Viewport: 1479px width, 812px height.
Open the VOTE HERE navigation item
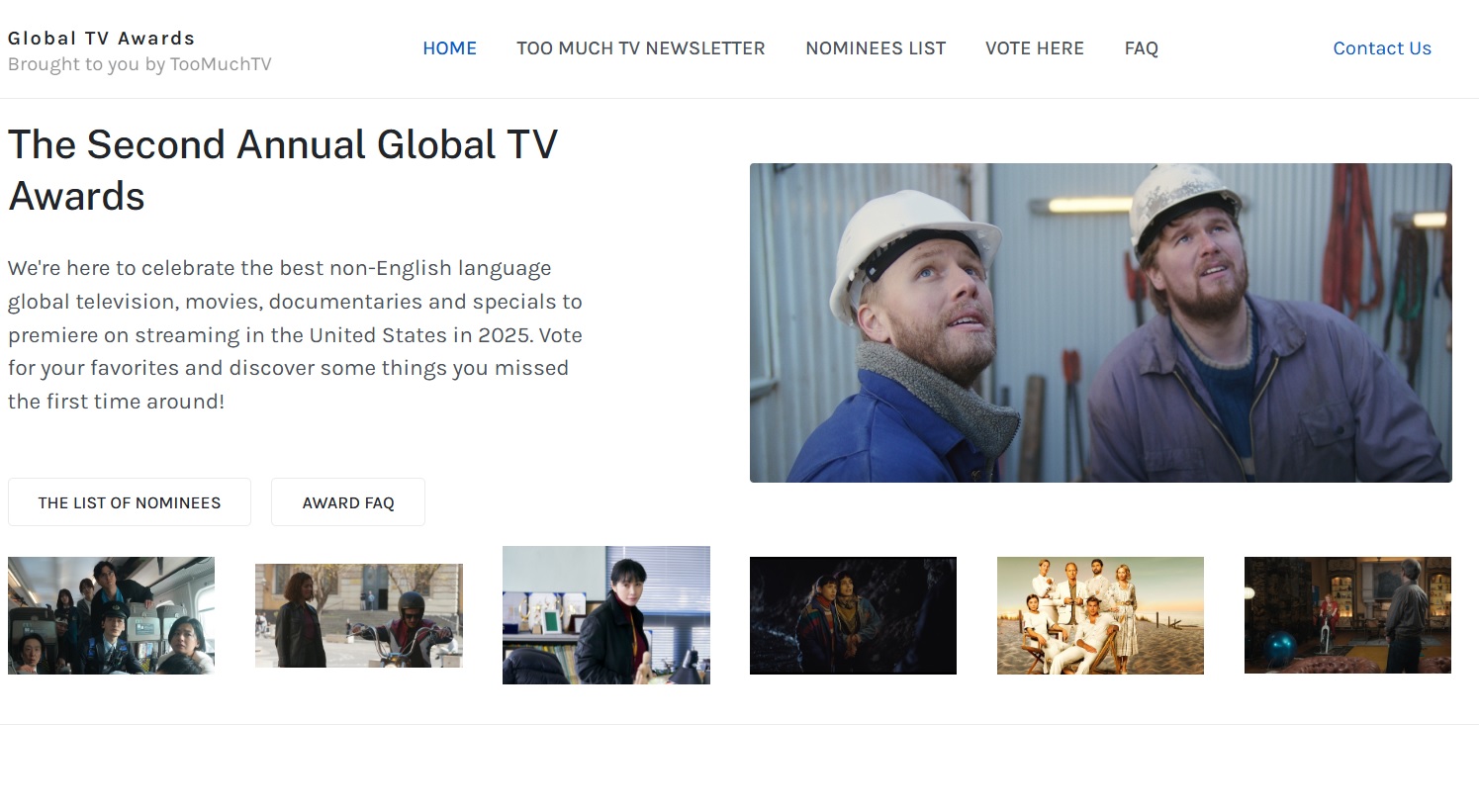point(1034,47)
